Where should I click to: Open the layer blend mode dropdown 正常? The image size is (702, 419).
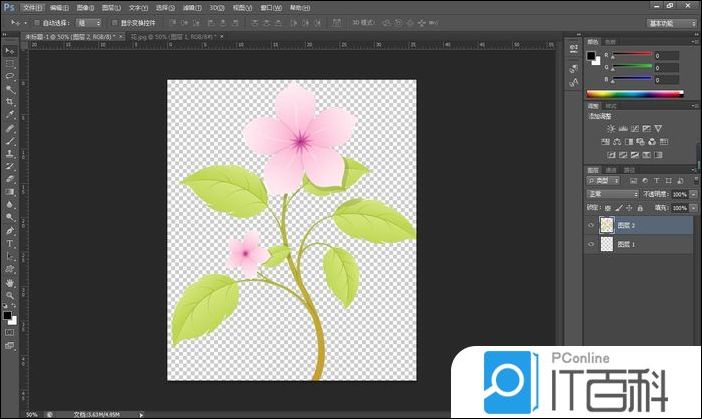pos(611,194)
